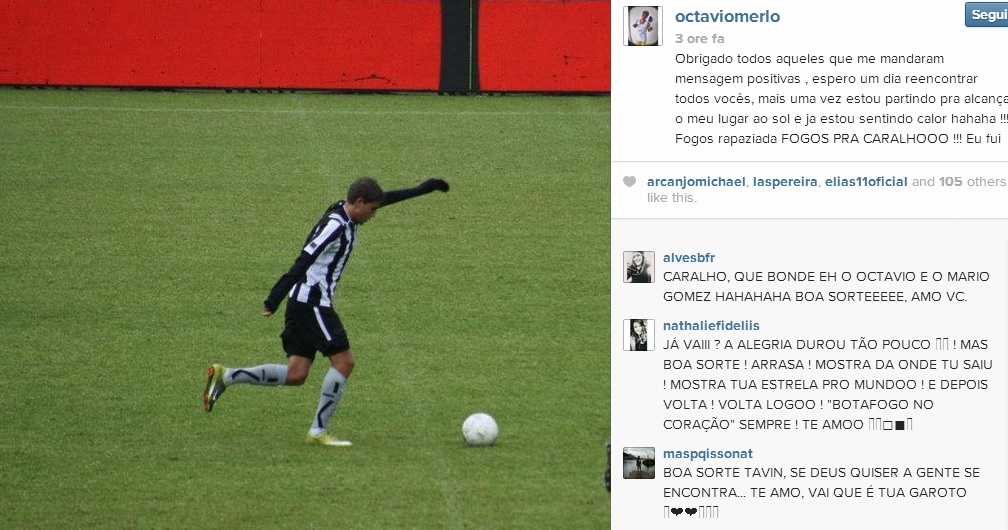1008x530 pixels.
Task: Follow the account with Segui button
Action: (986, 15)
